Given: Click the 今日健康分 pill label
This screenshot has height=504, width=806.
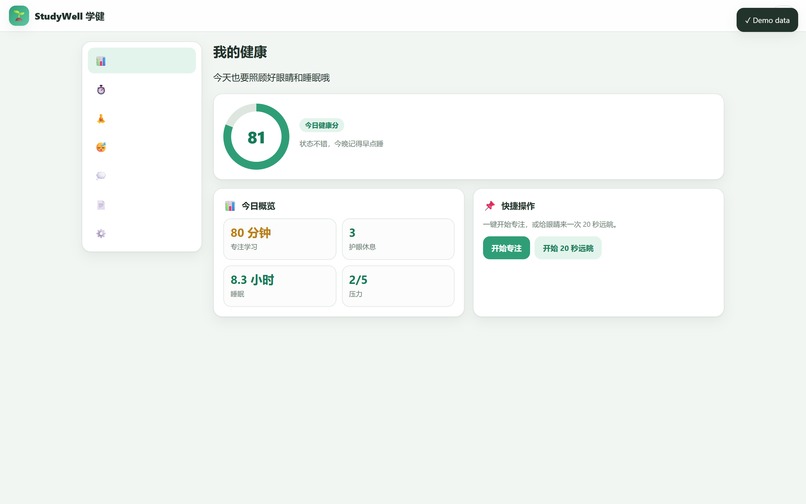Looking at the screenshot, I should (x=322, y=125).
